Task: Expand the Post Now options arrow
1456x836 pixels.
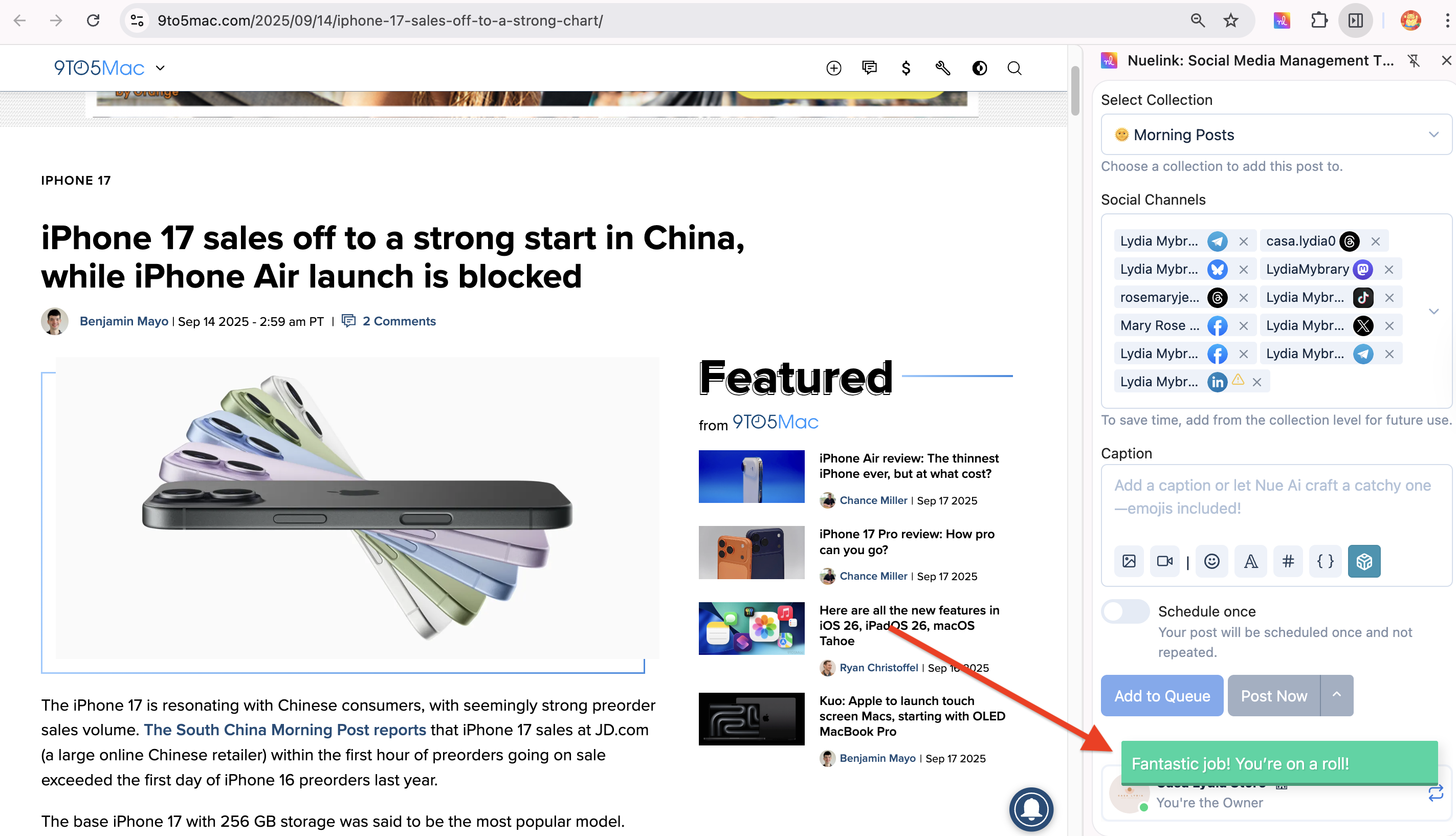Action: pyautogui.click(x=1336, y=695)
